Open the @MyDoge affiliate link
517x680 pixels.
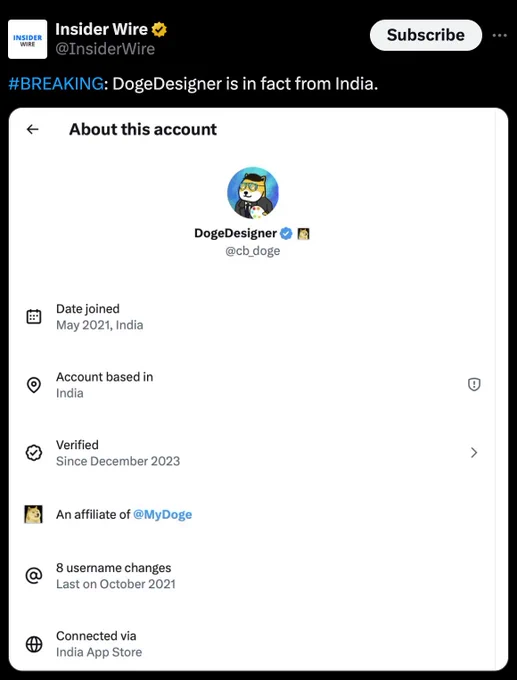pyautogui.click(x=163, y=514)
